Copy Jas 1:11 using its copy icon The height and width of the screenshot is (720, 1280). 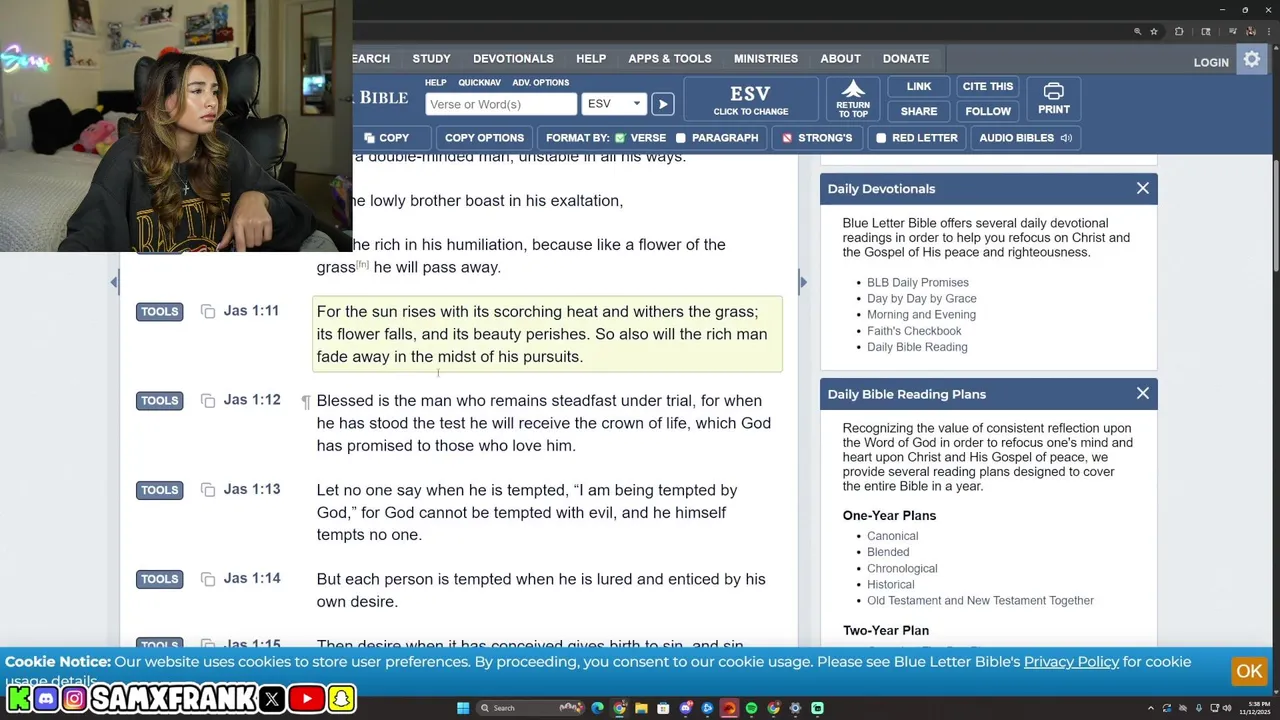(208, 312)
